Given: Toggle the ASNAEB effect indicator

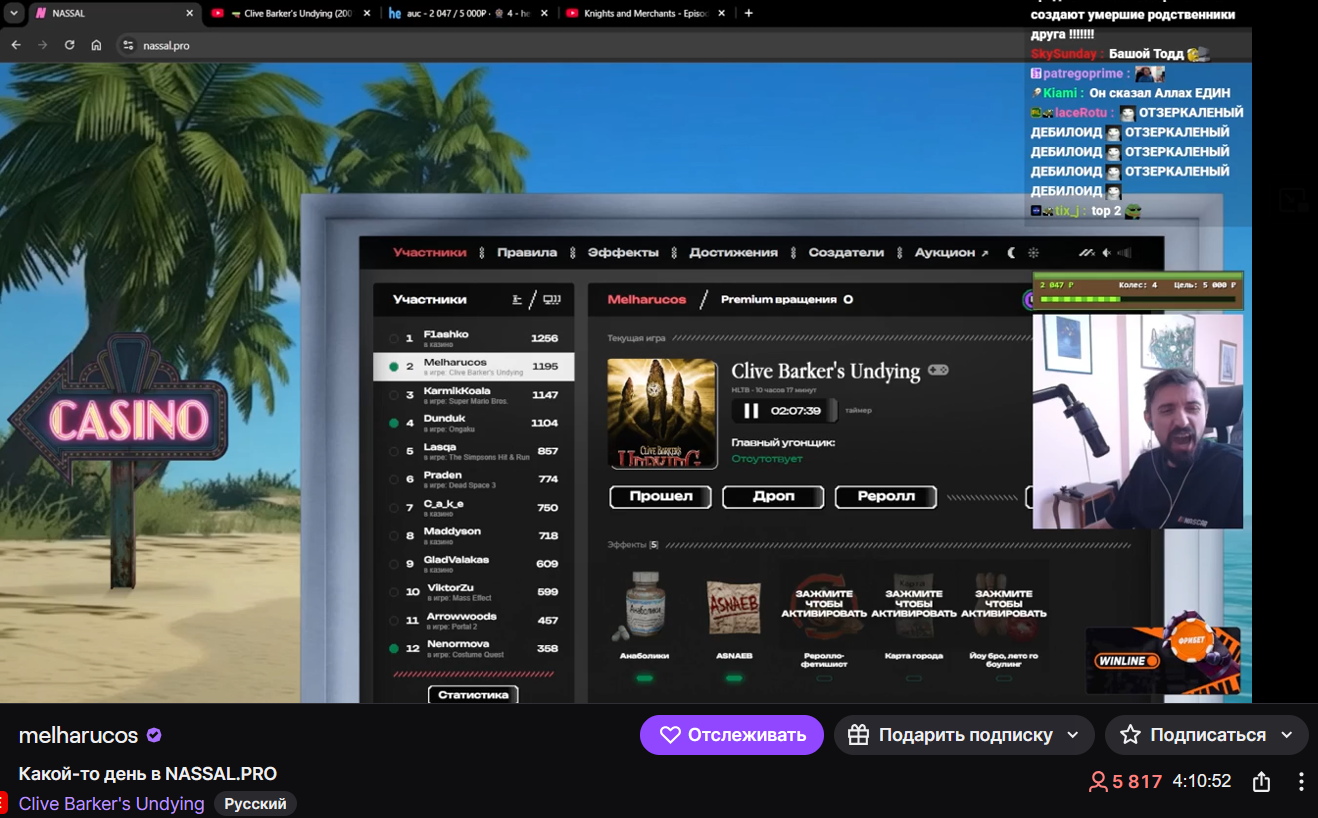Looking at the screenshot, I should [x=734, y=678].
